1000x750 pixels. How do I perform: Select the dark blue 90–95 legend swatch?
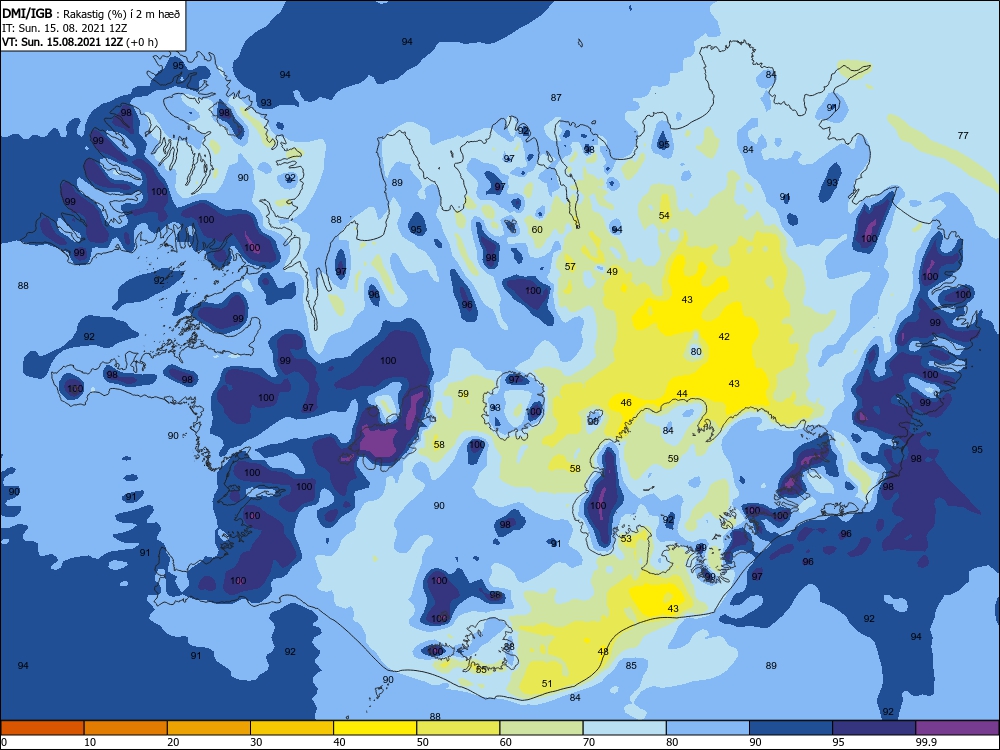pos(791,728)
